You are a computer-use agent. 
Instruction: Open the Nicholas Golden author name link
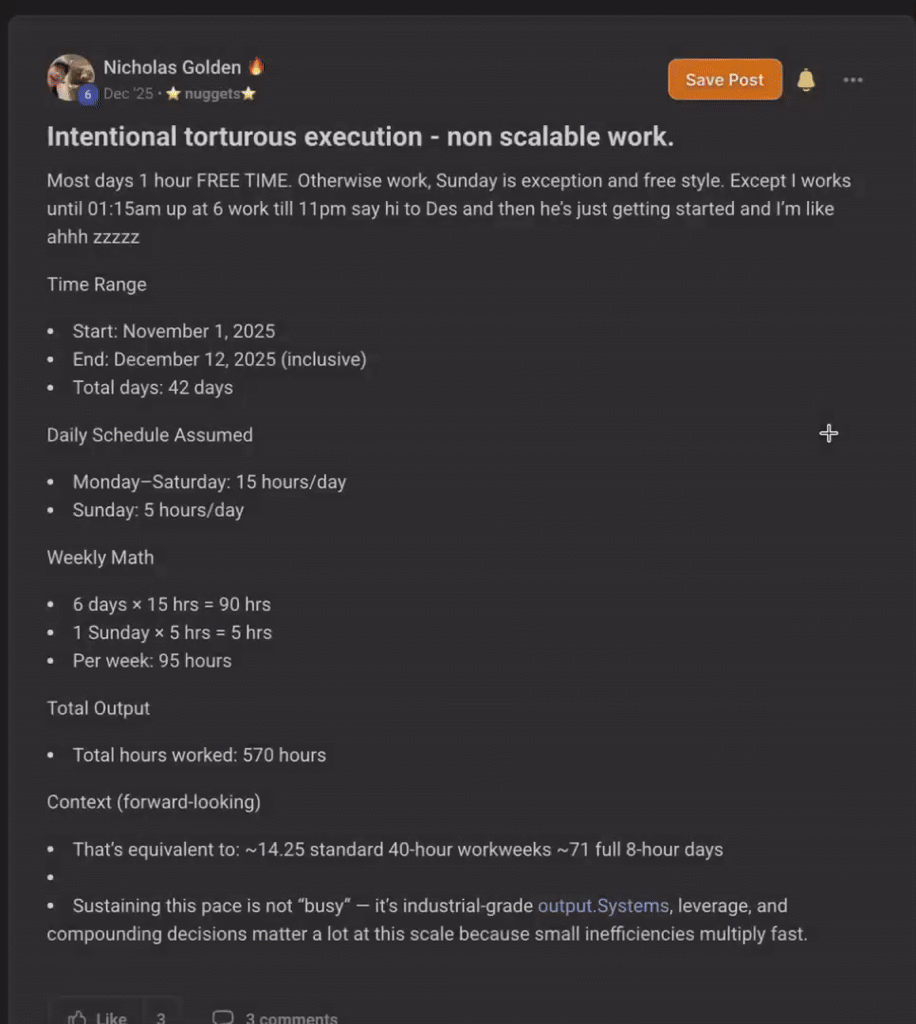pos(172,67)
